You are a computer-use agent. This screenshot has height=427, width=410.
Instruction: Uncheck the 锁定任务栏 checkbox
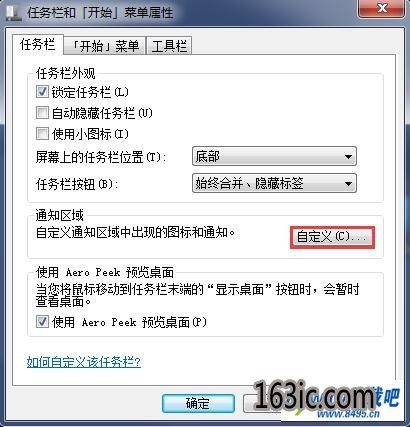42,92
